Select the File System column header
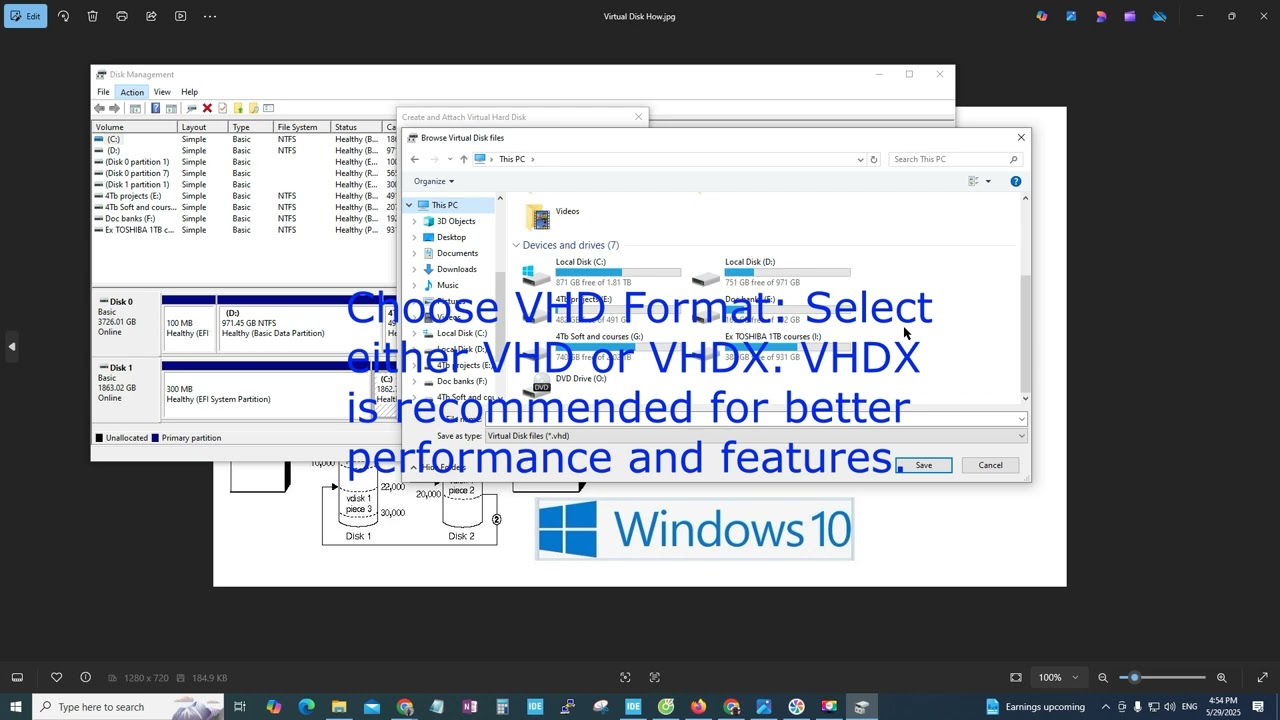 click(303, 127)
